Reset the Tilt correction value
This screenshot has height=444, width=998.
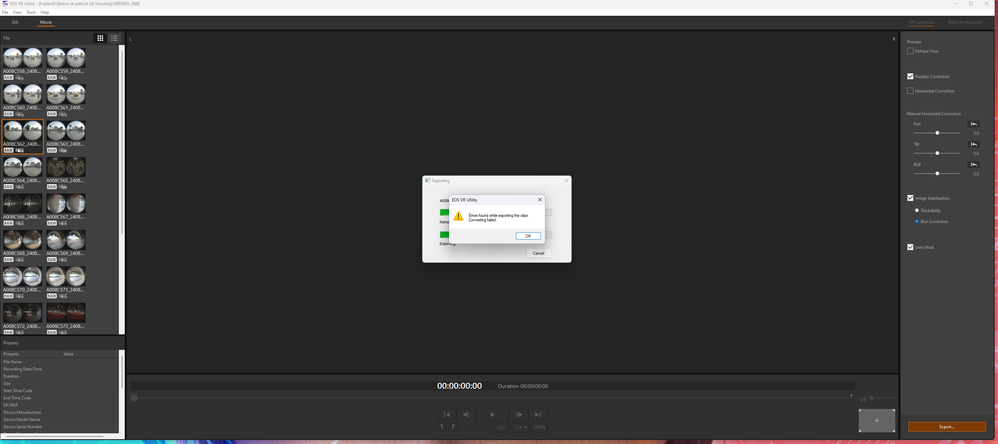pos(974,144)
